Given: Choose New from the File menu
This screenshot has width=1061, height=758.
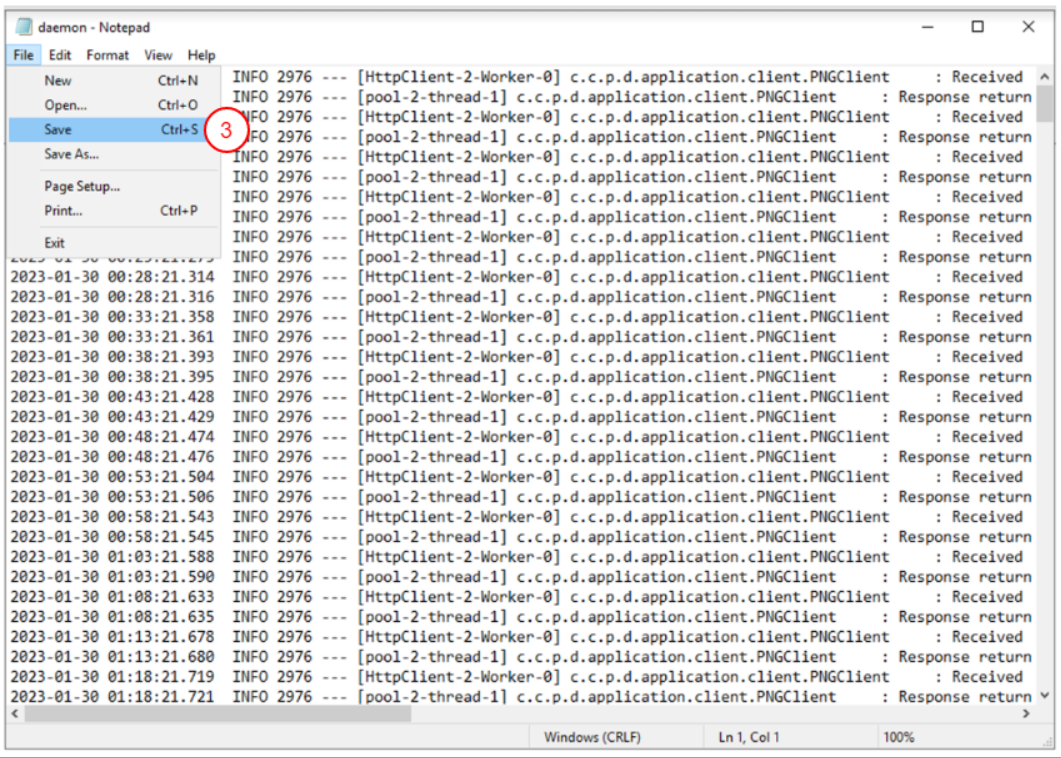Looking at the screenshot, I should (114, 81).
